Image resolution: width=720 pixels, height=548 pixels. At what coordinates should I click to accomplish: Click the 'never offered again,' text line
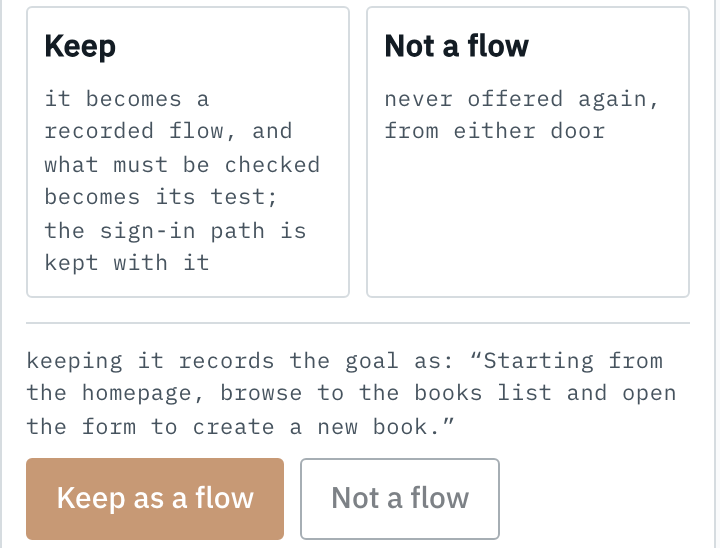(x=522, y=99)
